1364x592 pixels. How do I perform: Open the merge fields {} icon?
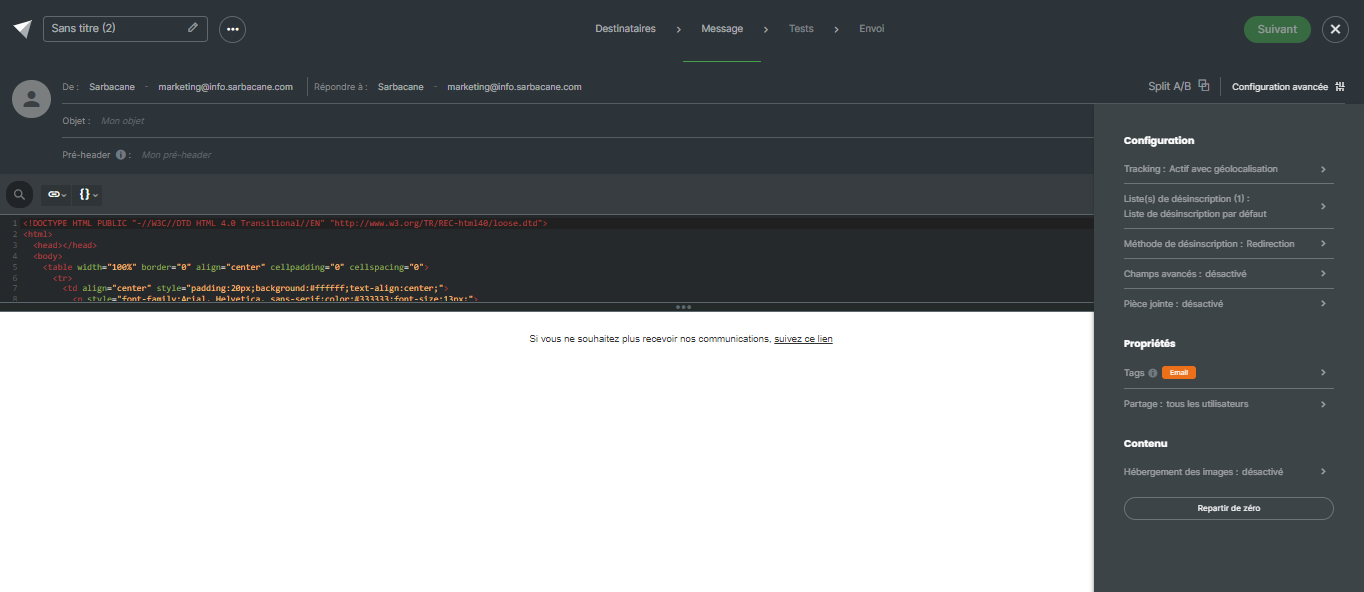click(86, 193)
